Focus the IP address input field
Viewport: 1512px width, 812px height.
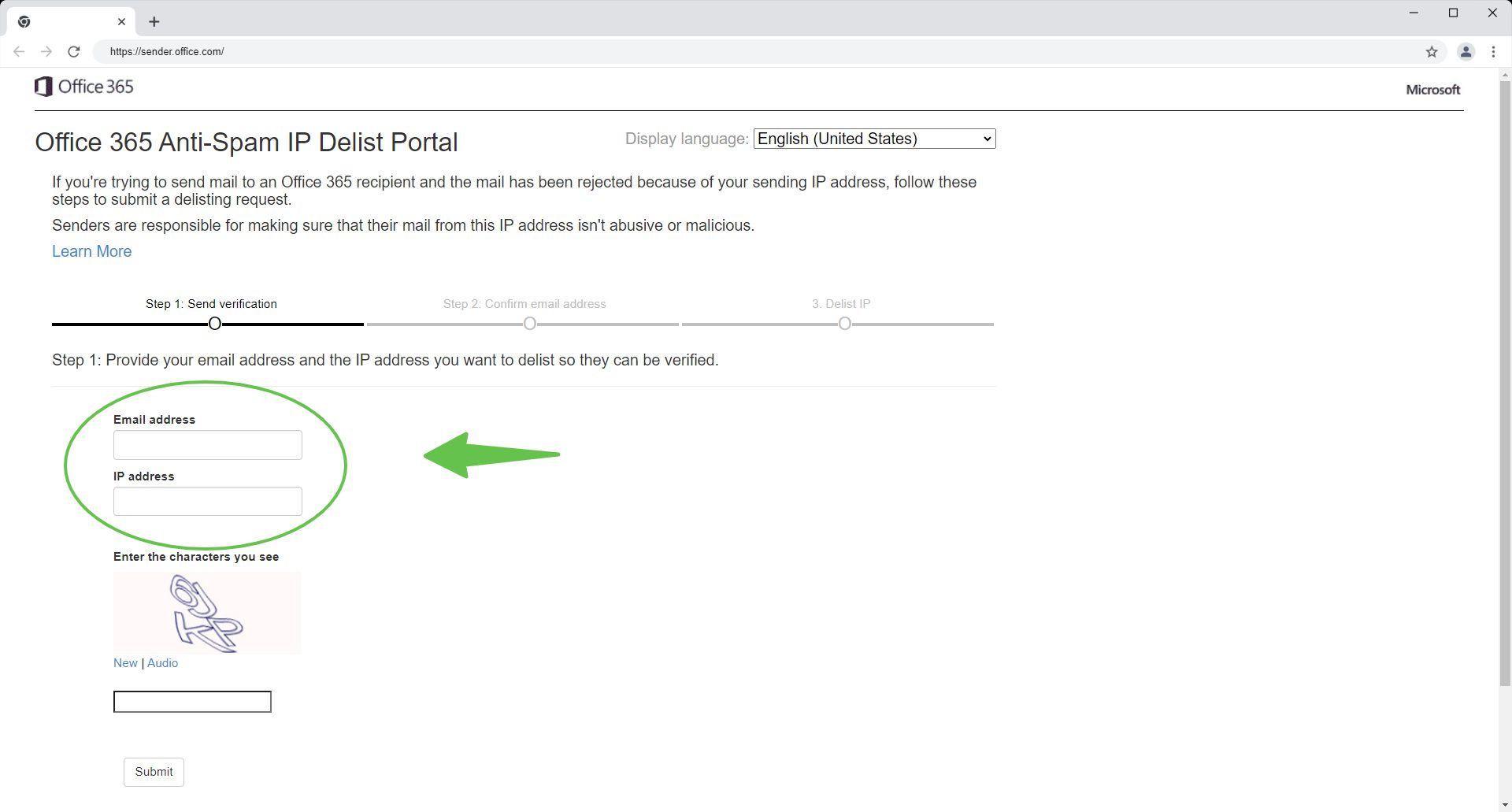[208, 501]
